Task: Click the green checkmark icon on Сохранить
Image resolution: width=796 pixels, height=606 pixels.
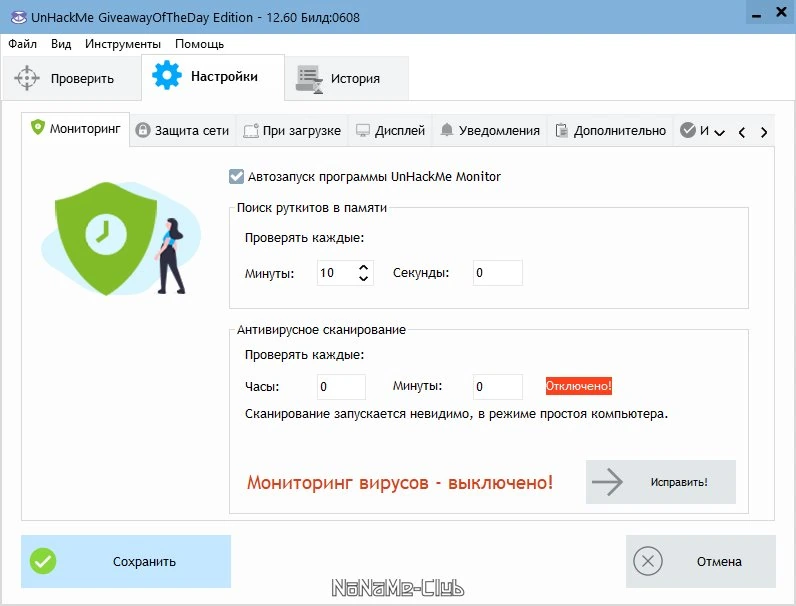Action: coord(43,561)
